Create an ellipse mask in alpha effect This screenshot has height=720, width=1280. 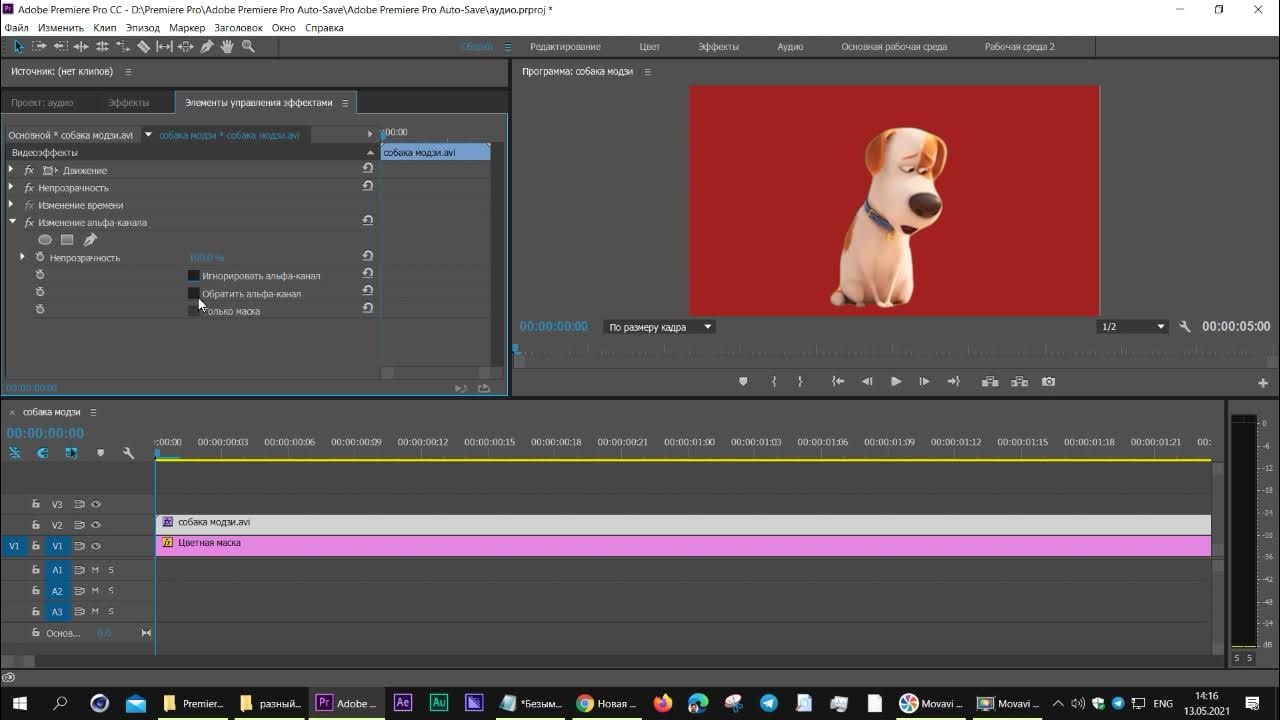point(45,240)
